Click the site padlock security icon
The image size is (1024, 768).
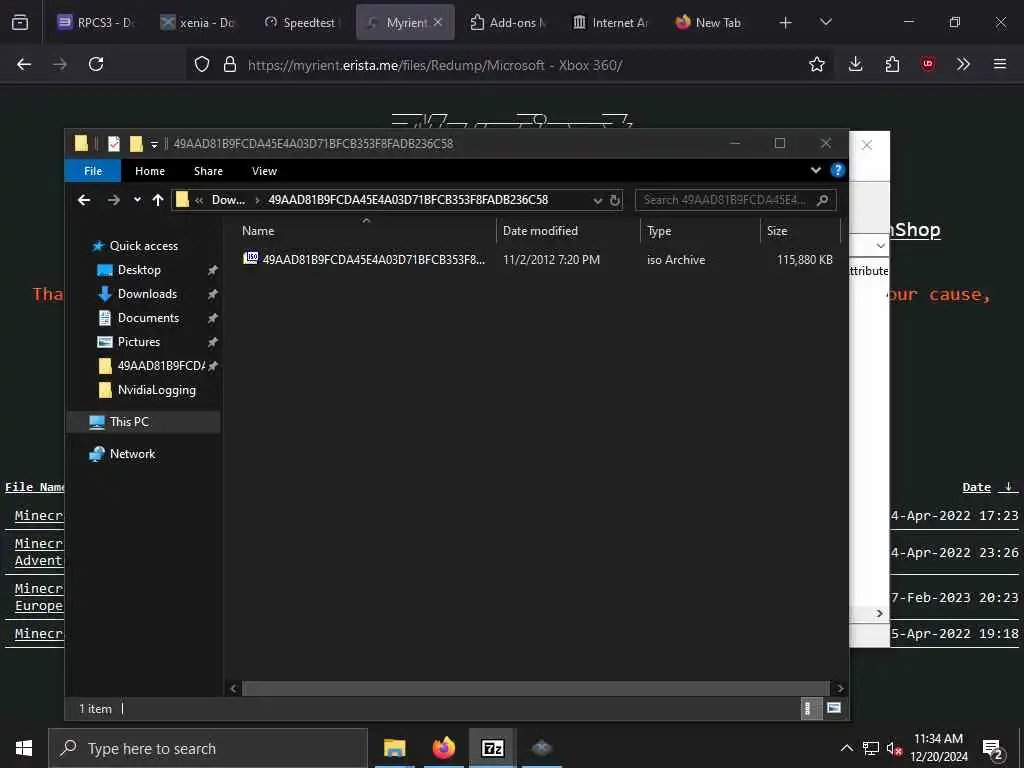point(230,64)
